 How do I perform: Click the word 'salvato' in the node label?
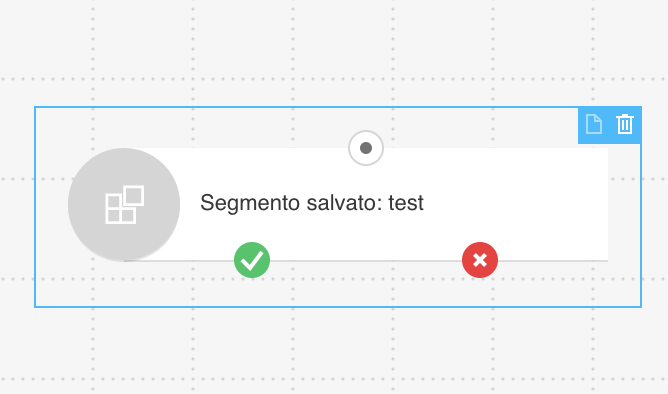pyautogui.click(x=341, y=203)
